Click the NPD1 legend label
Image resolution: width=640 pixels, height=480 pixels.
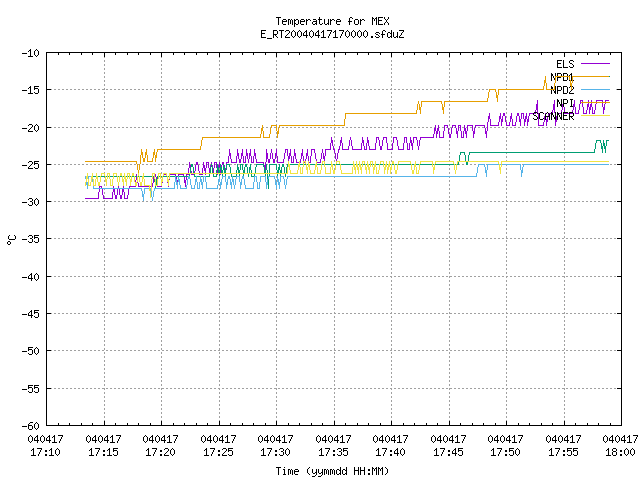tap(562, 77)
